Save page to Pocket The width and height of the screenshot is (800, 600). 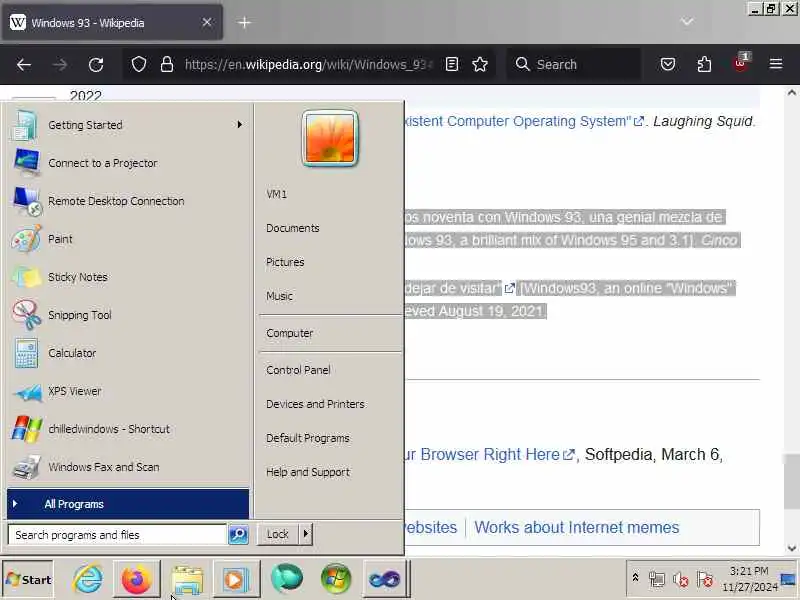coord(668,64)
